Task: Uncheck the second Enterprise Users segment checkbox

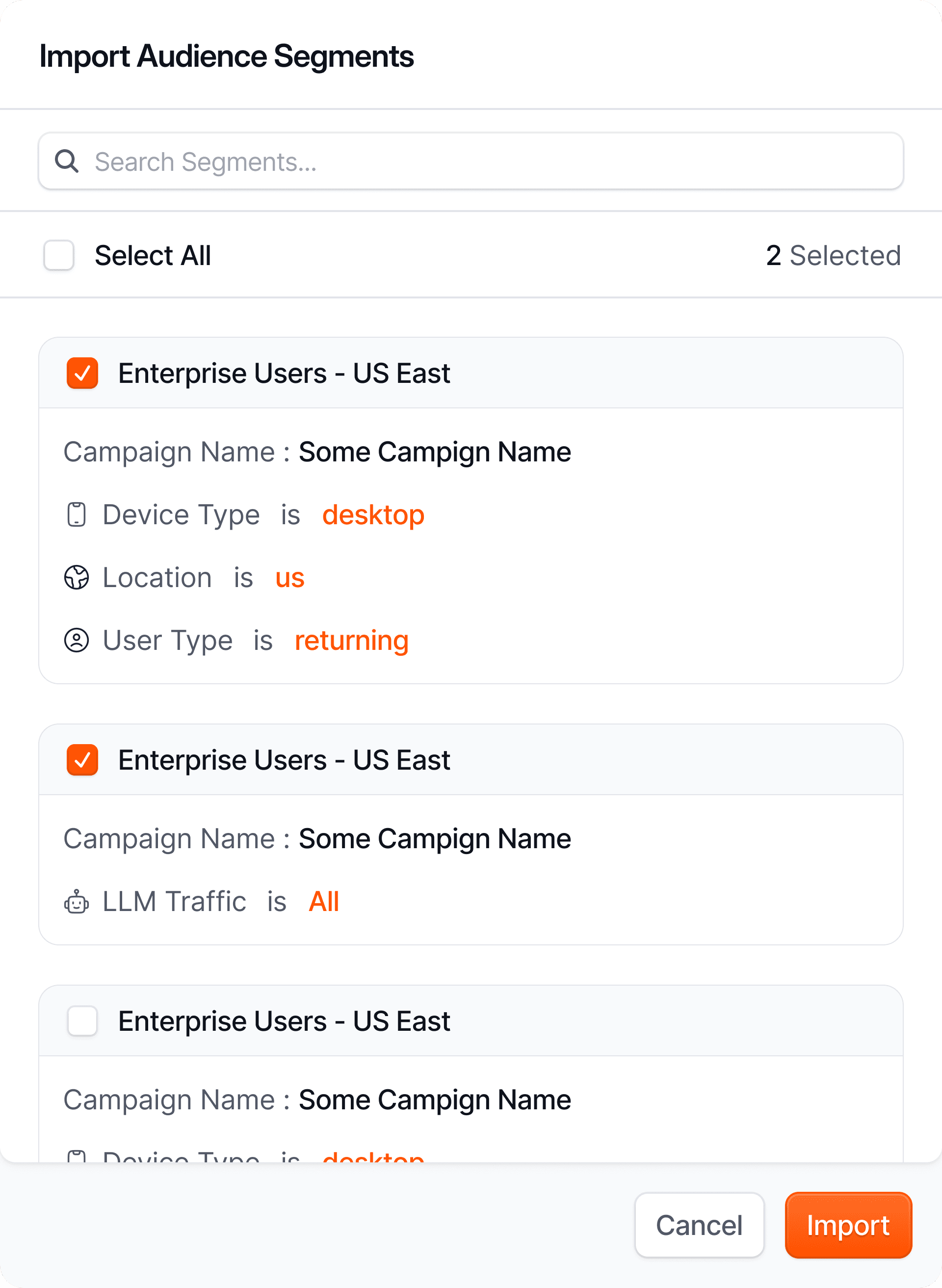Action: (x=83, y=760)
